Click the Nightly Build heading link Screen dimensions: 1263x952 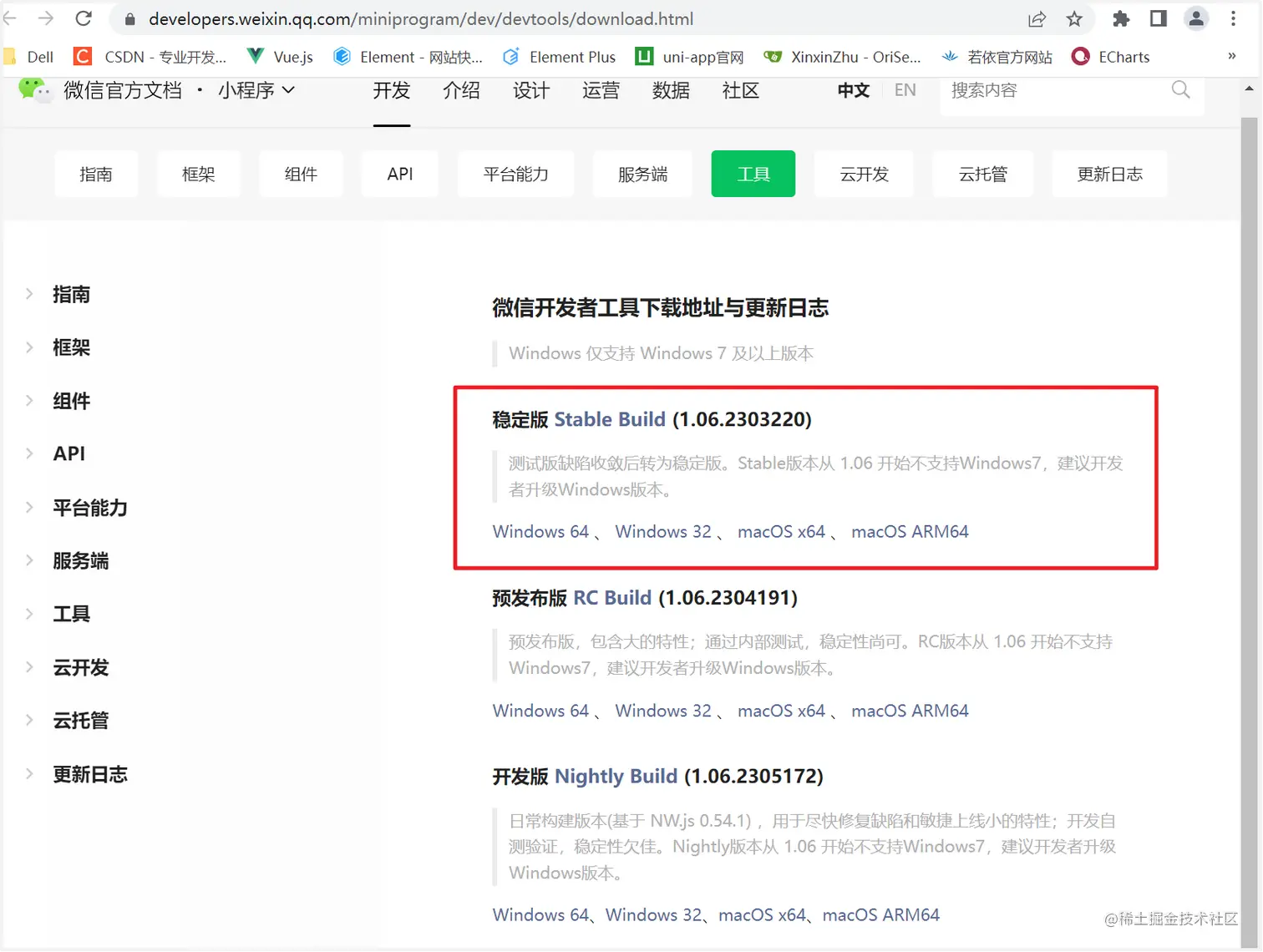coord(616,777)
